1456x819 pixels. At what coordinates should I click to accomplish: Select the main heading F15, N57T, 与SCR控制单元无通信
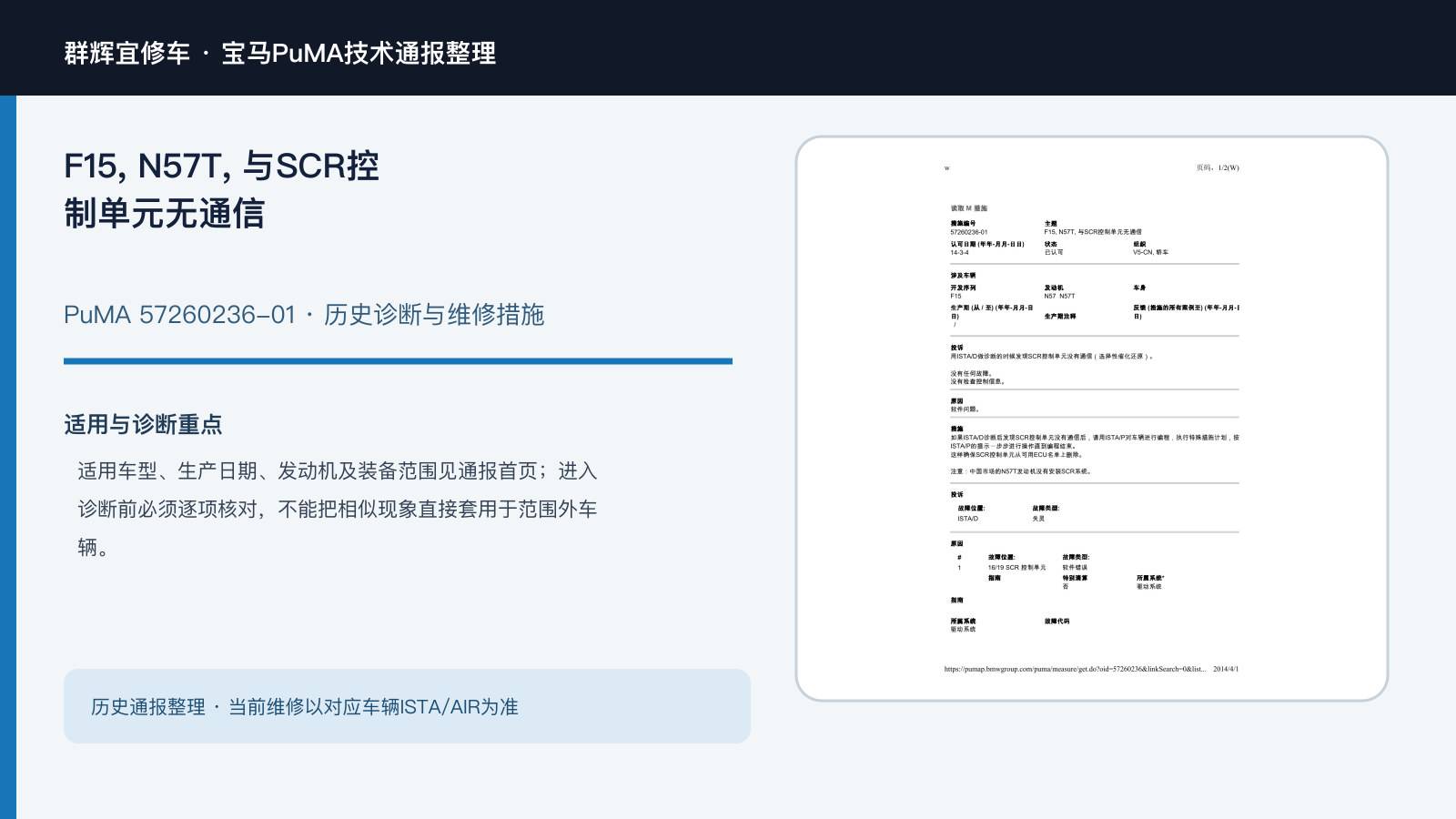[221, 189]
